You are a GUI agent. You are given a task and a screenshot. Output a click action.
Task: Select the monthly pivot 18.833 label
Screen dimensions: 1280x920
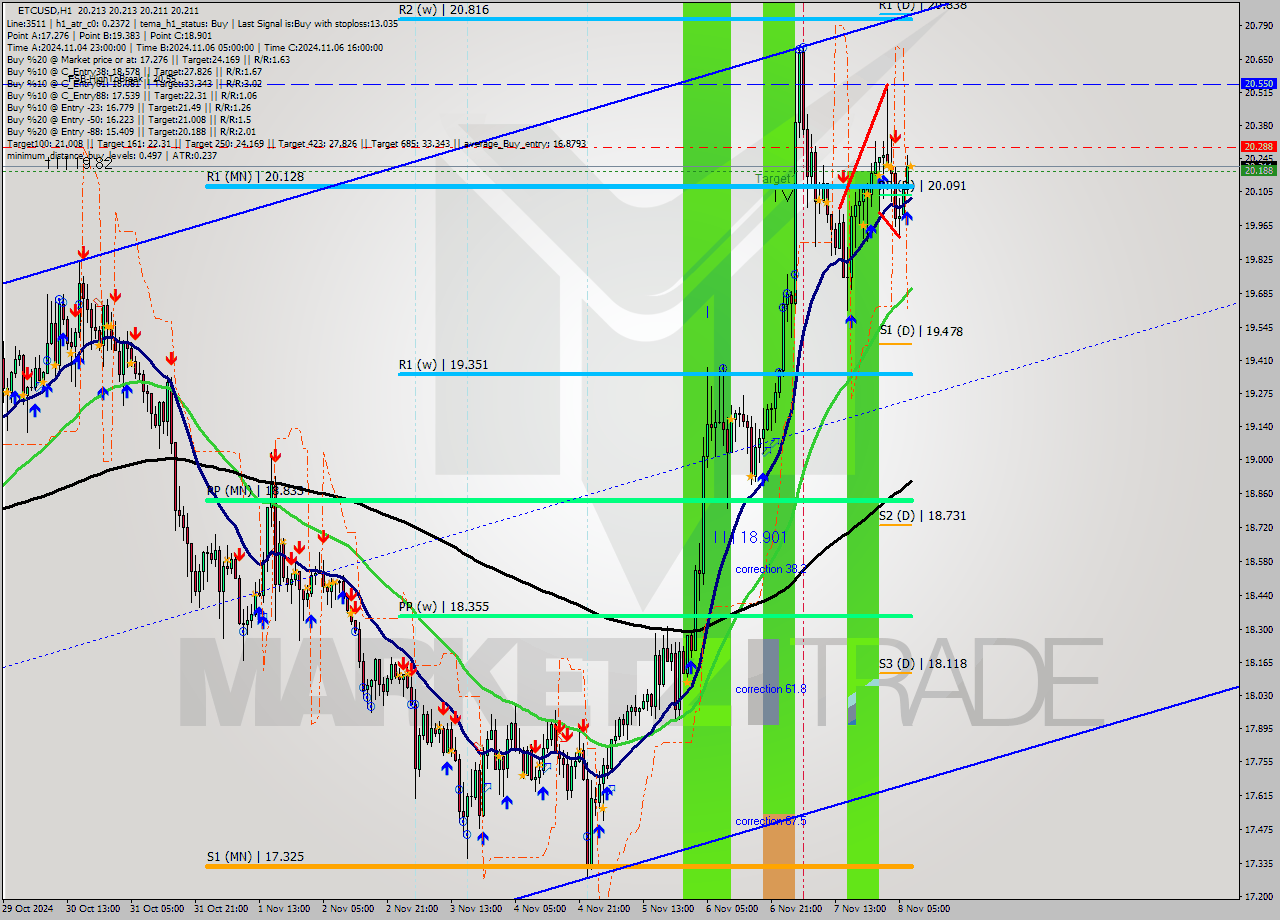click(x=255, y=491)
